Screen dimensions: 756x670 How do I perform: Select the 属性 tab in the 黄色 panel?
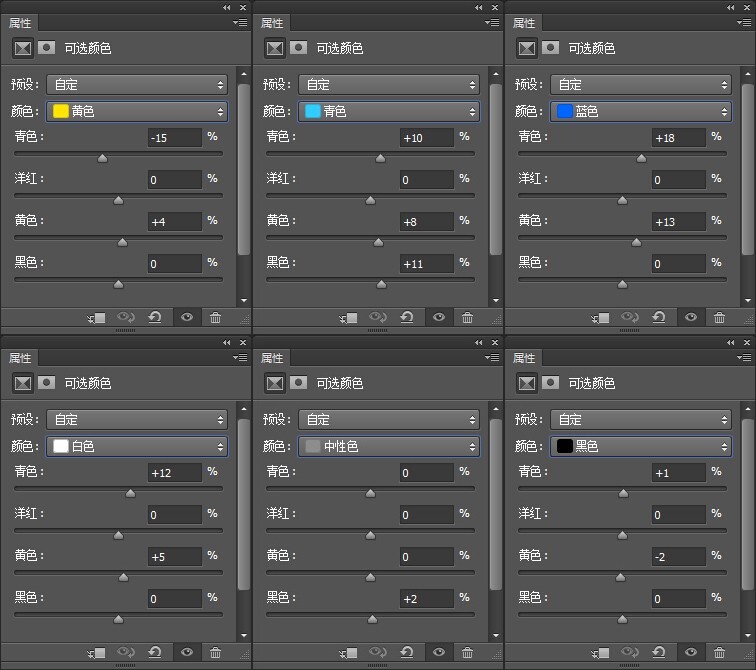(20, 23)
